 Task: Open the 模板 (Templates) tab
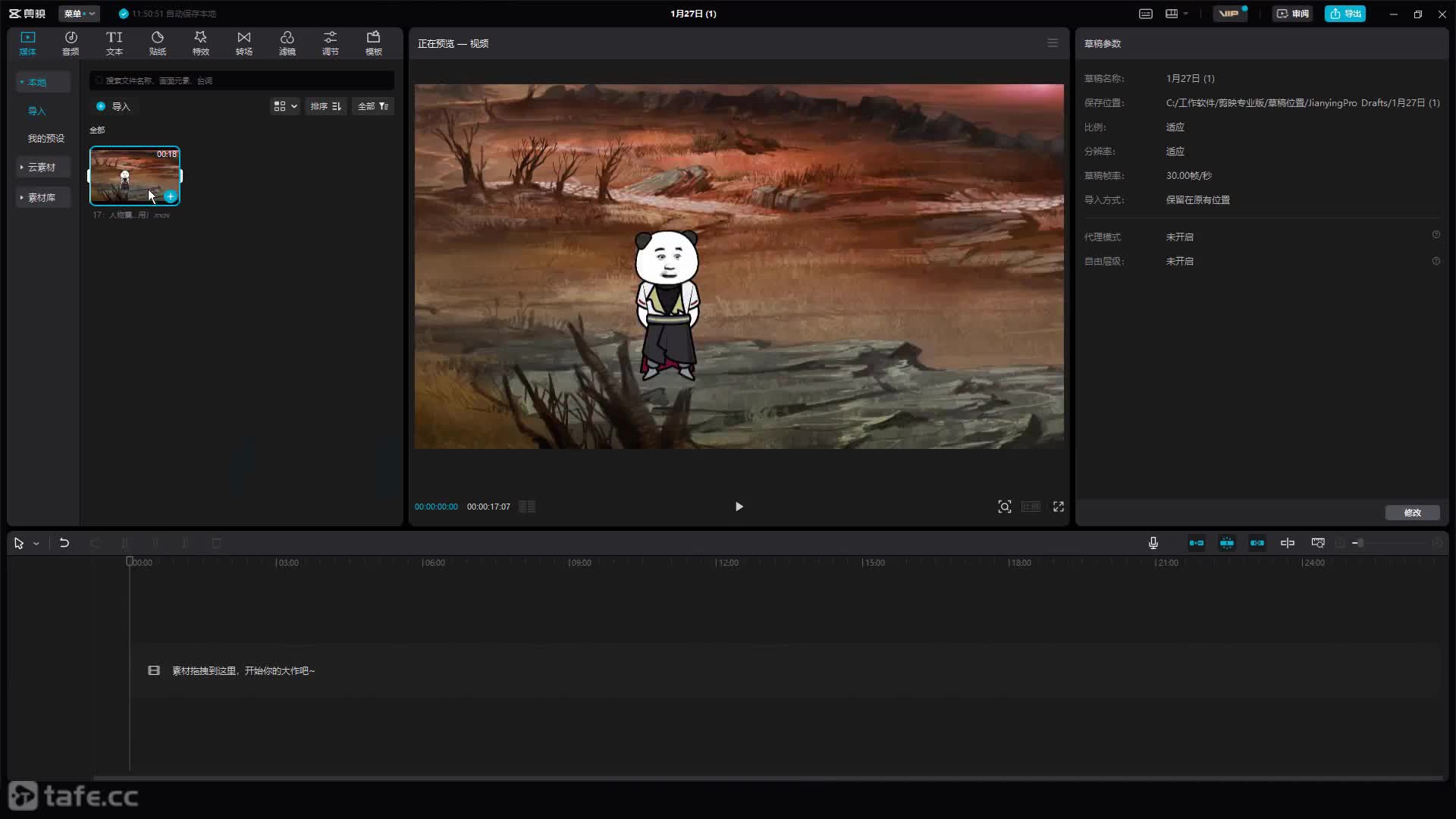[x=373, y=43]
